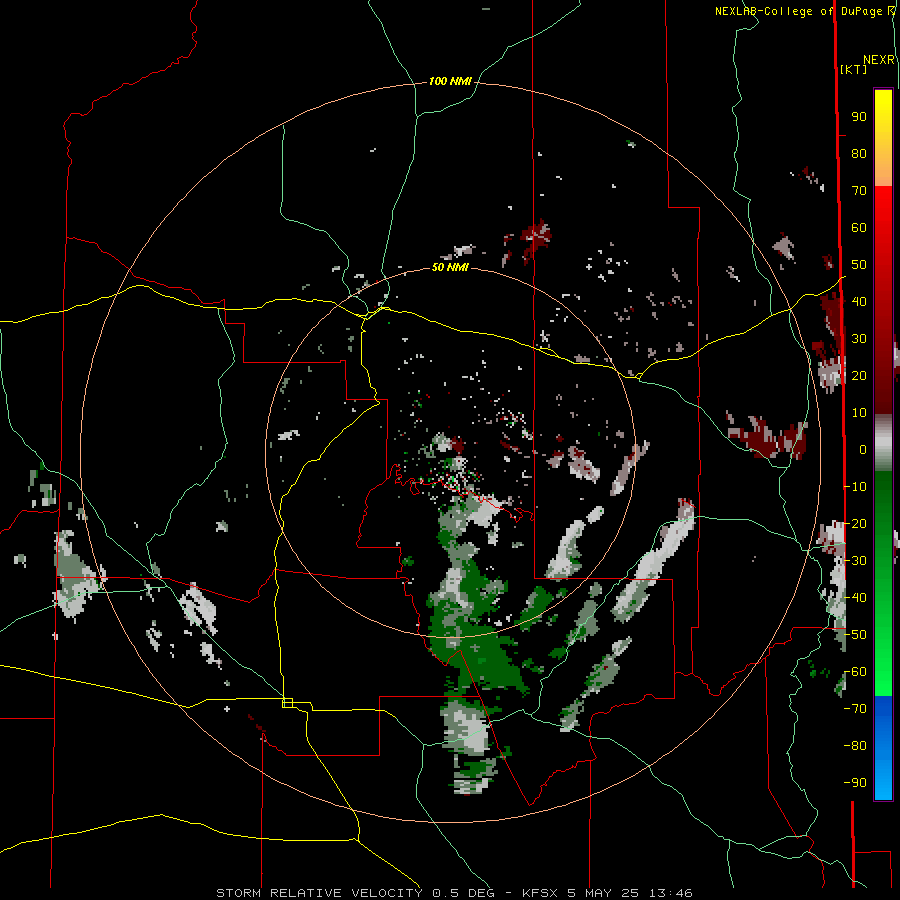Pick the bright red segment of the velocity color bar
The image size is (900, 900).
(x=883, y=299)
